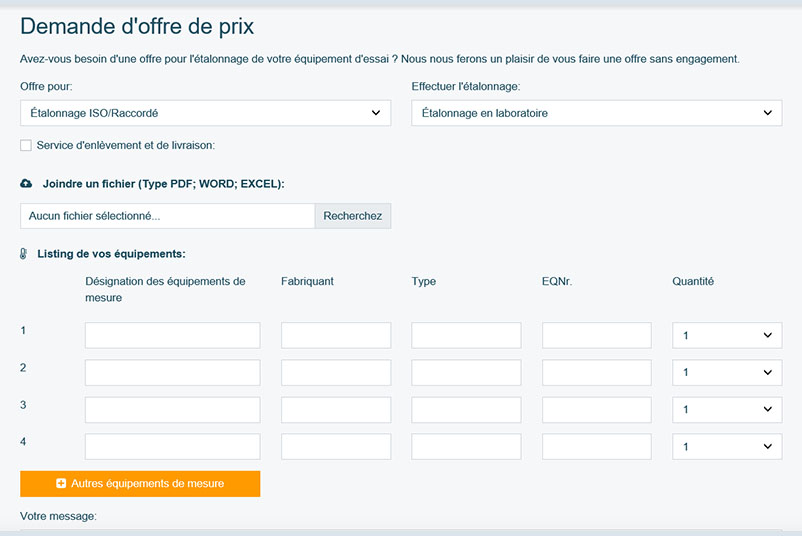The width and height of the screenshot is (802, 536).
Task: Click the Fabricant field in row 2
Action: (x=336, y=372)
